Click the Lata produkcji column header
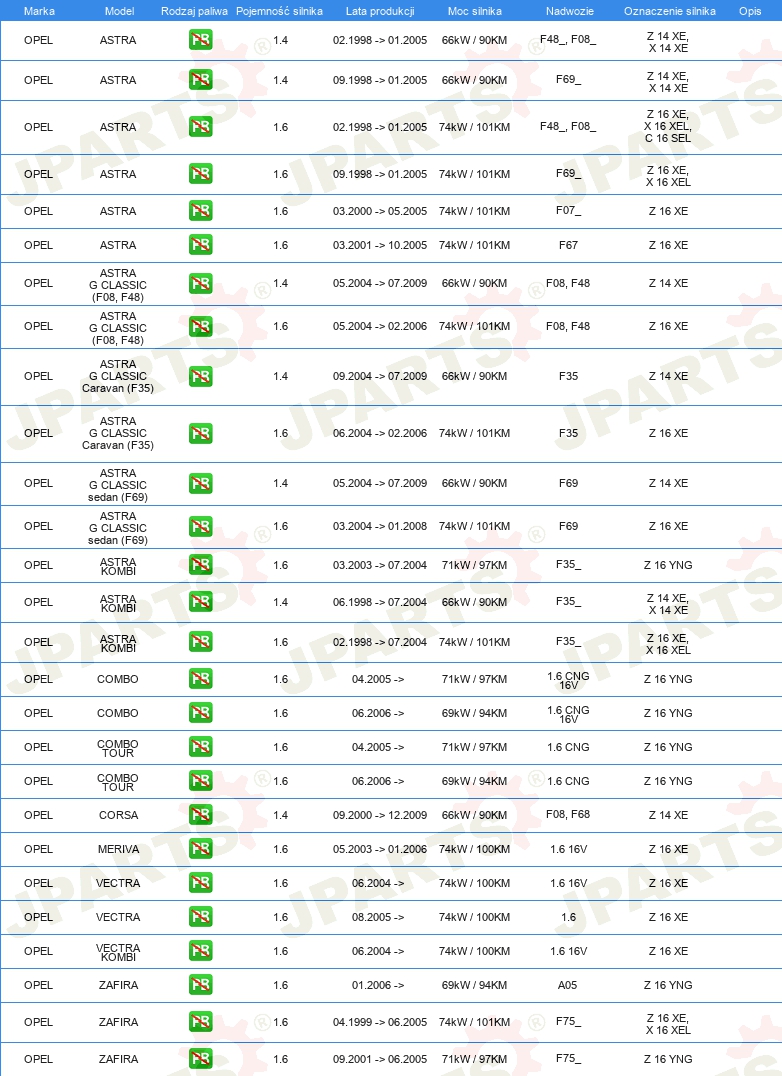Screen dimensions: 782x1076 click(x=380, y=11)
